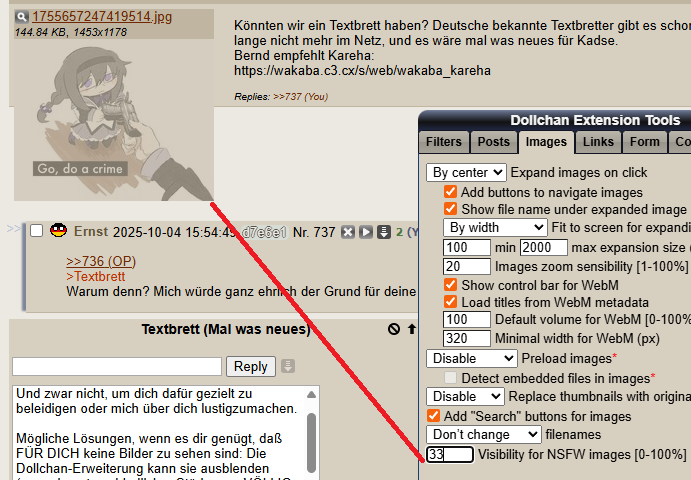The width and height of the screenshot is (691, 480).
Task: Open the >>736 (OP) post link
Action: click(100, 261)
